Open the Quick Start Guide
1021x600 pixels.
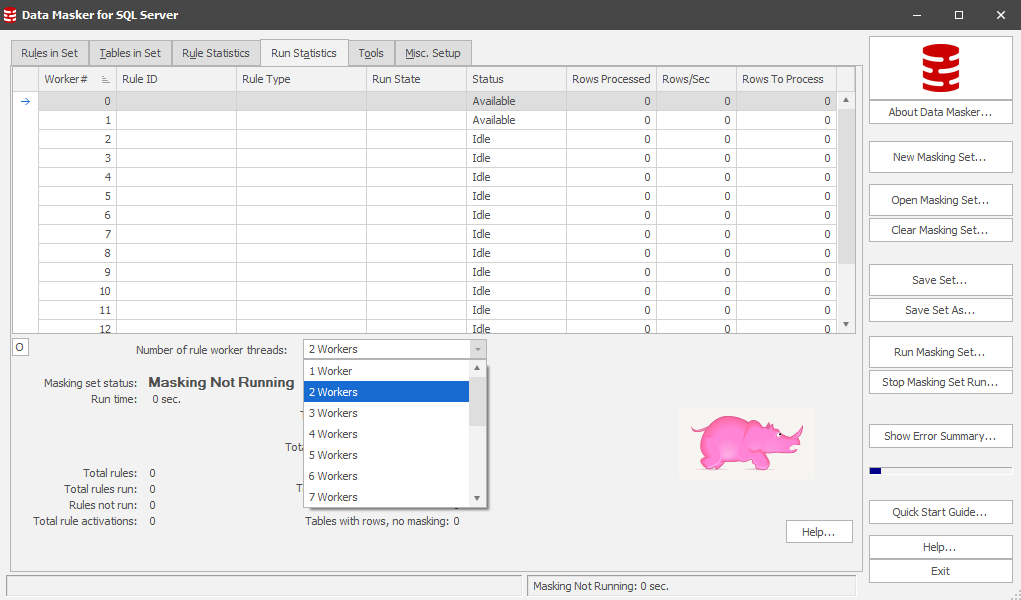[940, 512]
